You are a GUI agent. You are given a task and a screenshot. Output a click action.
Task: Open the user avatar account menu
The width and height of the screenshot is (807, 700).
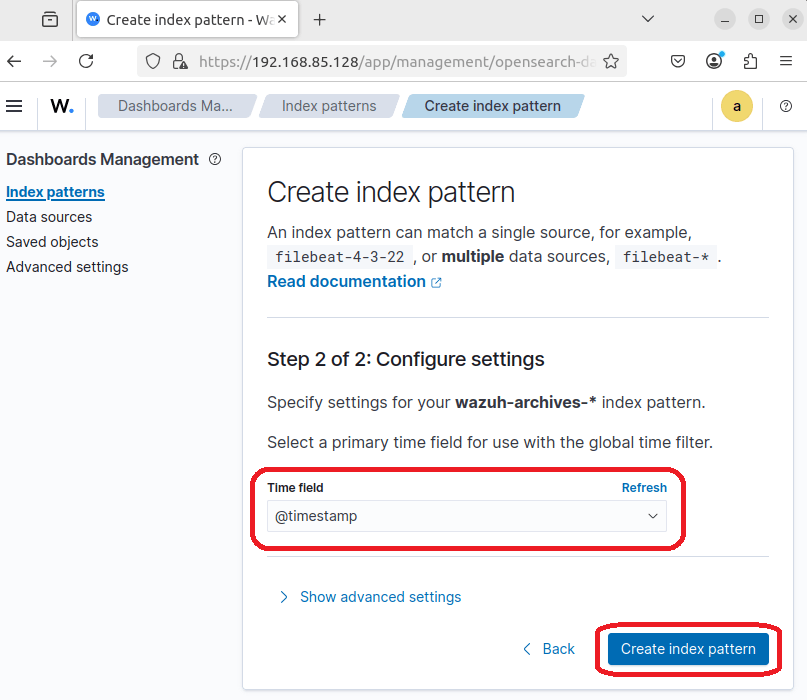[x=737, y=107]
